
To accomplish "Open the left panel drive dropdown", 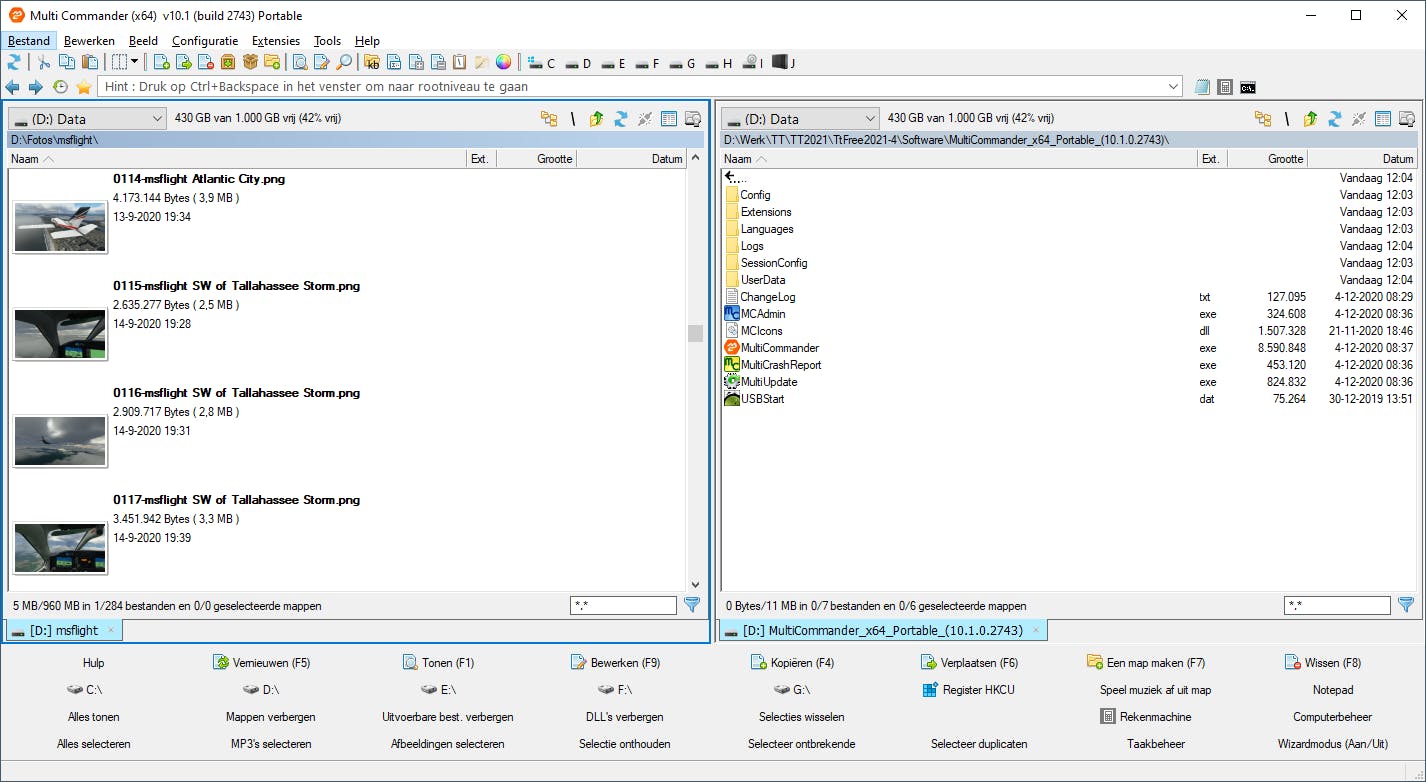I will (87, 119).
